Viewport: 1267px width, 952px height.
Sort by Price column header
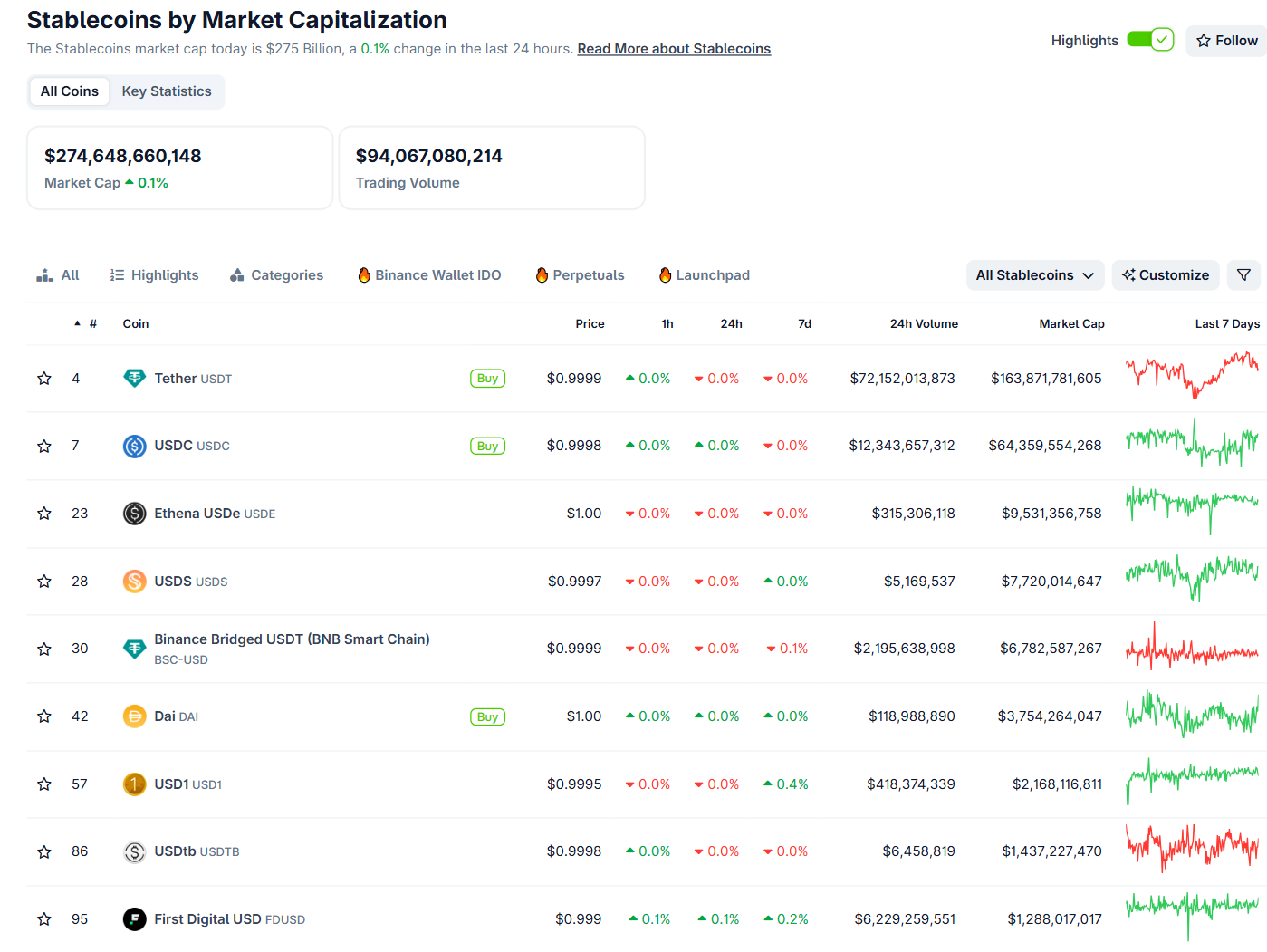[x=590, y=324]
